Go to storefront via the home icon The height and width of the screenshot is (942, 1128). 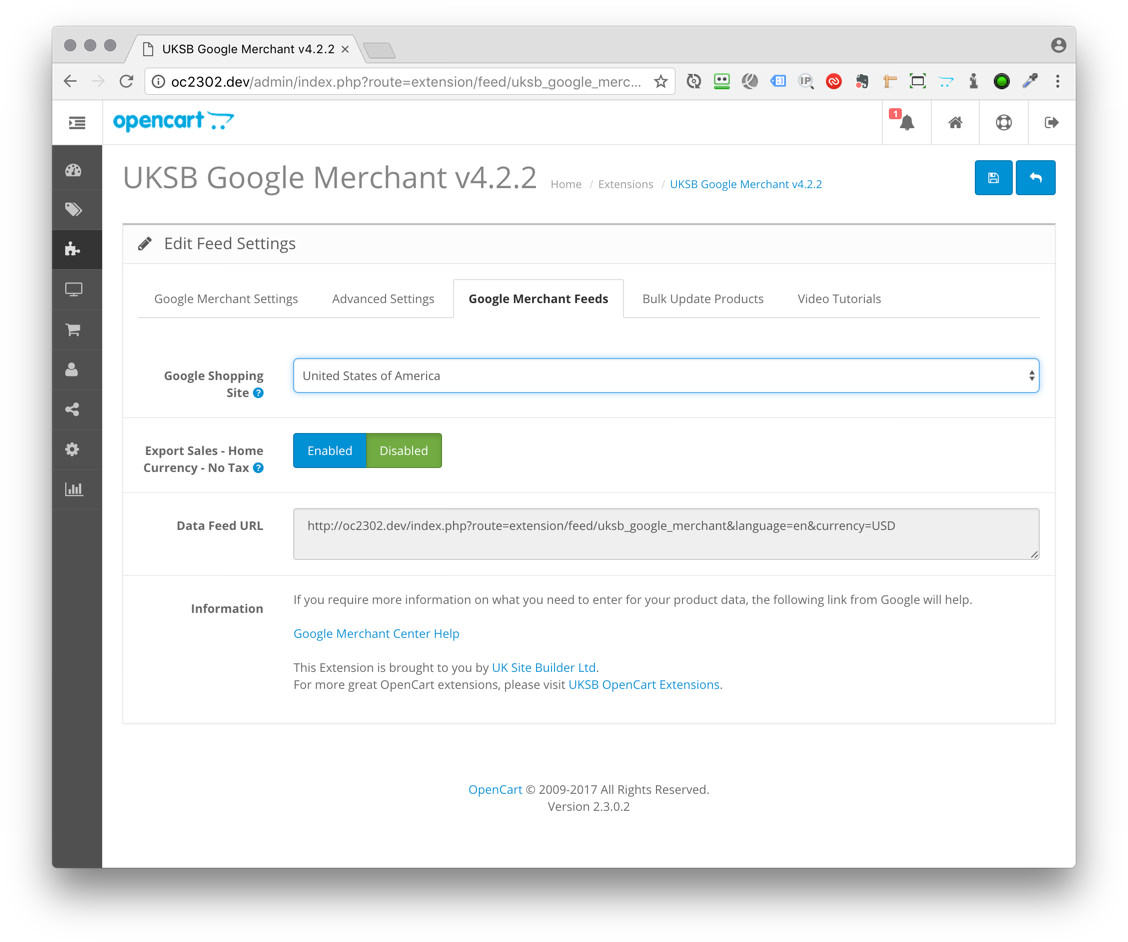click(955, 122)
